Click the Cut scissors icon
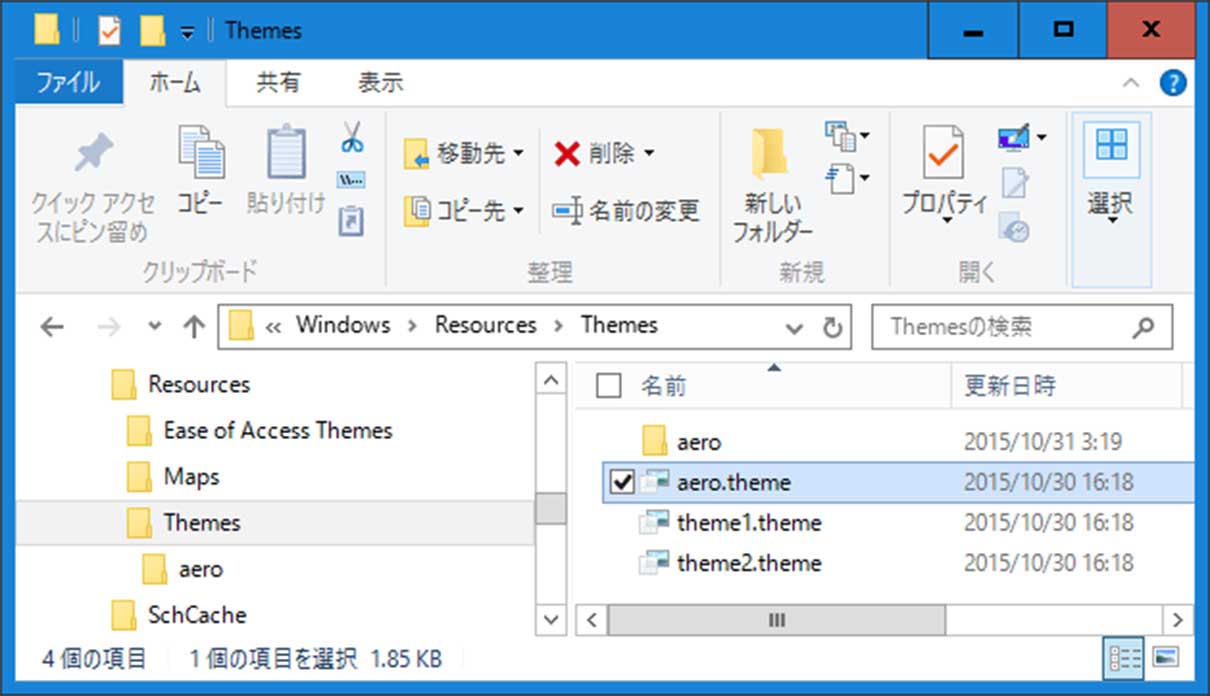Viewport: 1210px width, 696px height. point(352,137)
